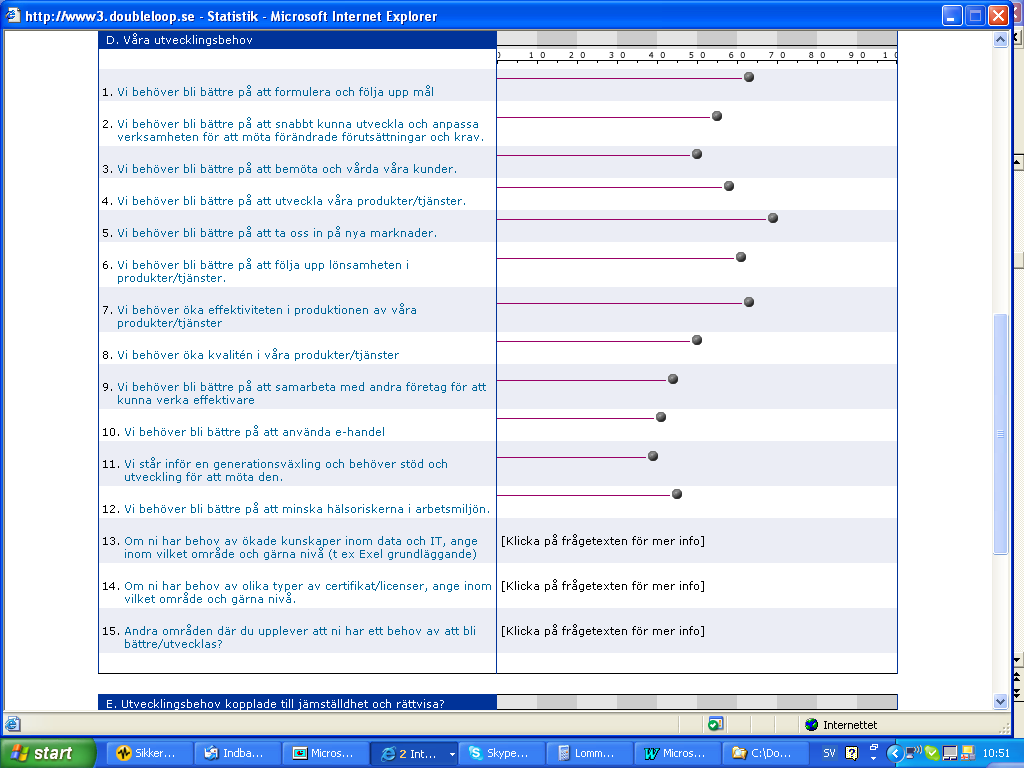Open question 11 about generationsväxling

[286, 471]
